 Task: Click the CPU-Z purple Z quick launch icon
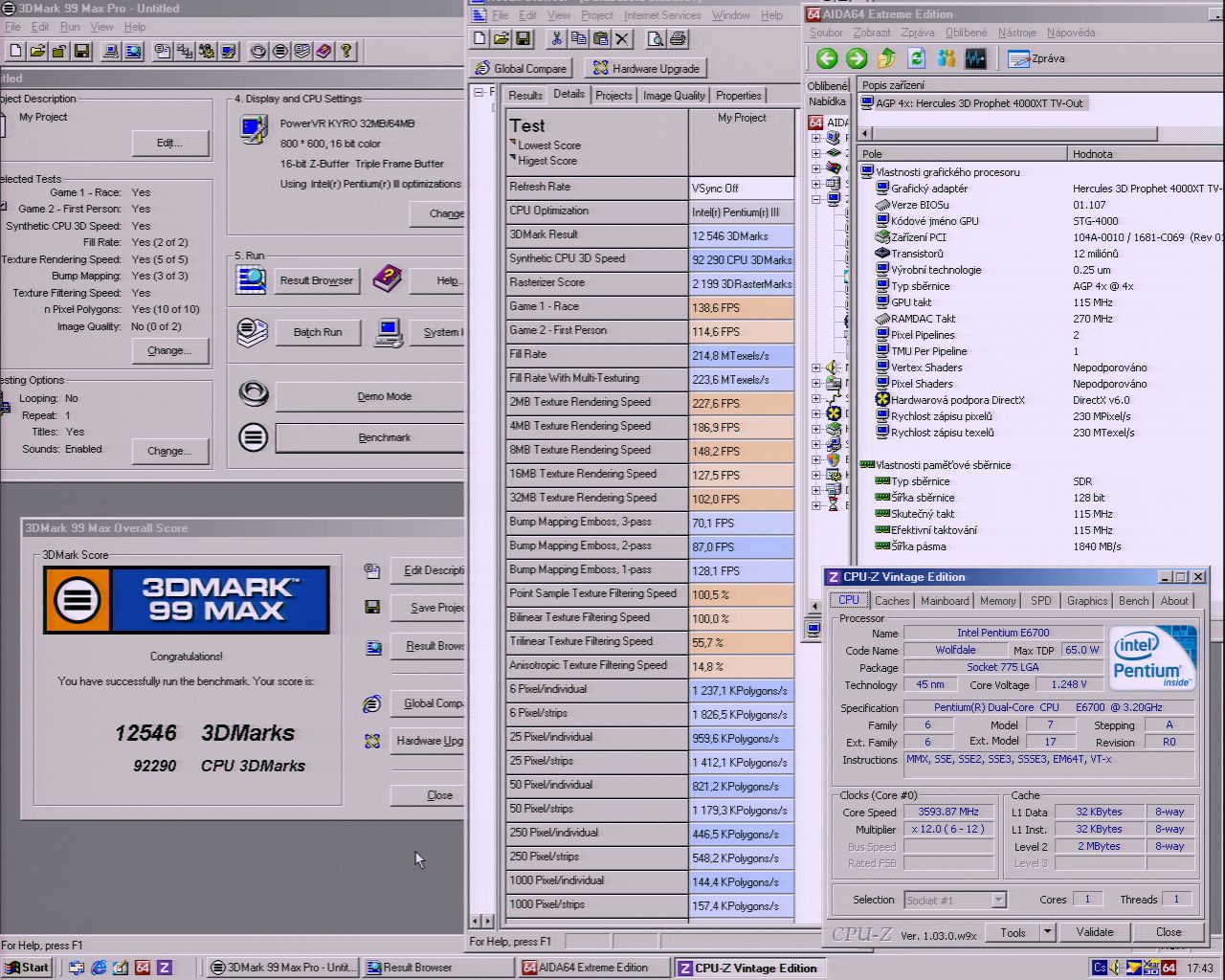pyautogui.click(x=165, y=968)
